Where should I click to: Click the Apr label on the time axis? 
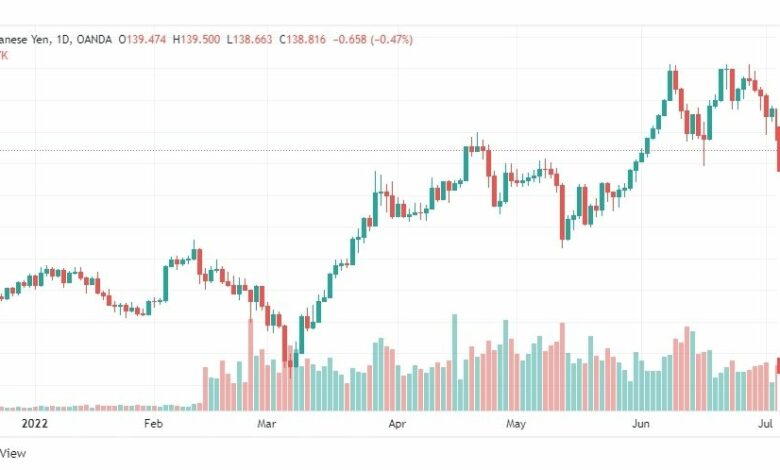[397, 424]
